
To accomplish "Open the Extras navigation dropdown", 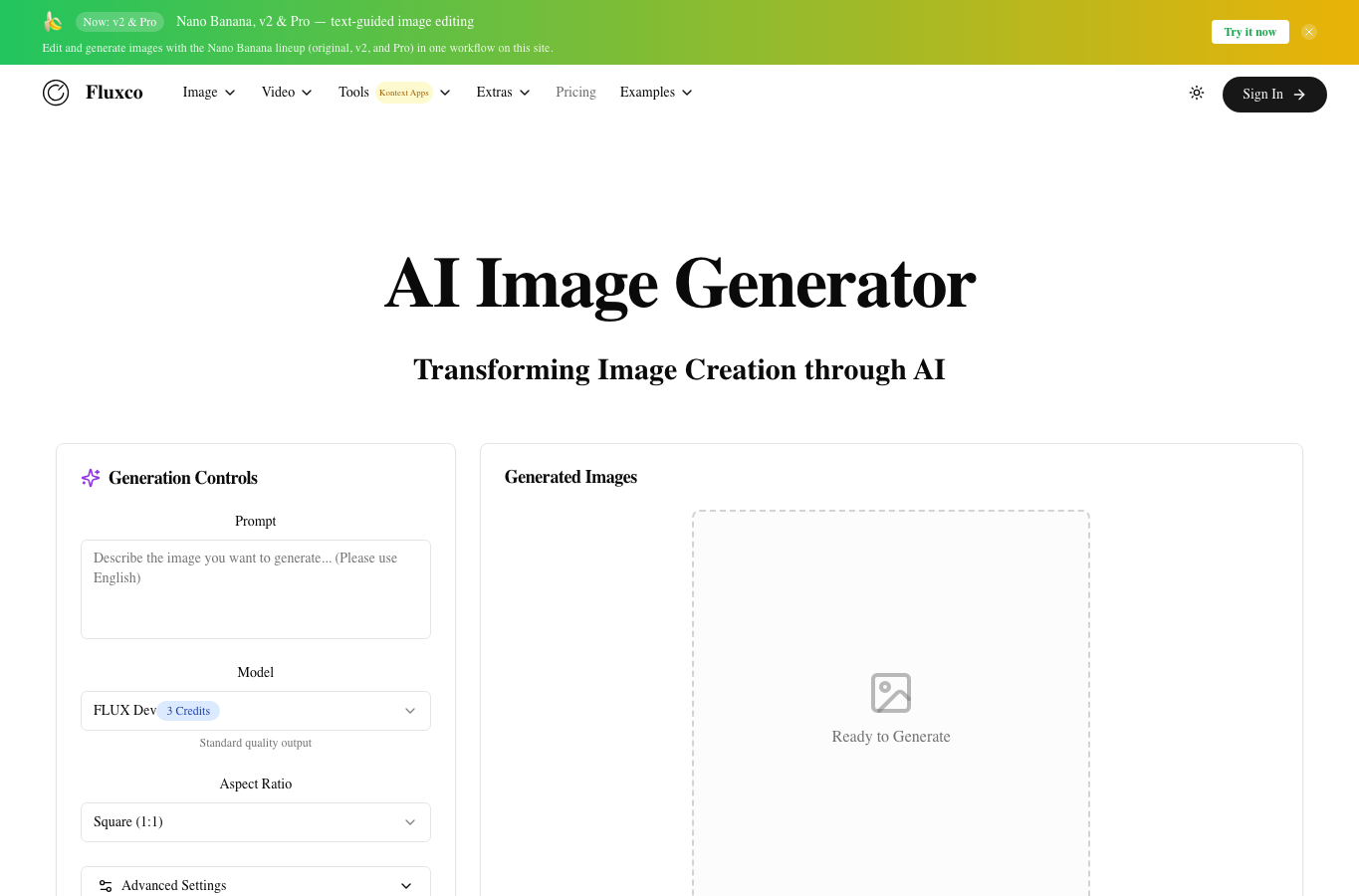I will 503,93.
